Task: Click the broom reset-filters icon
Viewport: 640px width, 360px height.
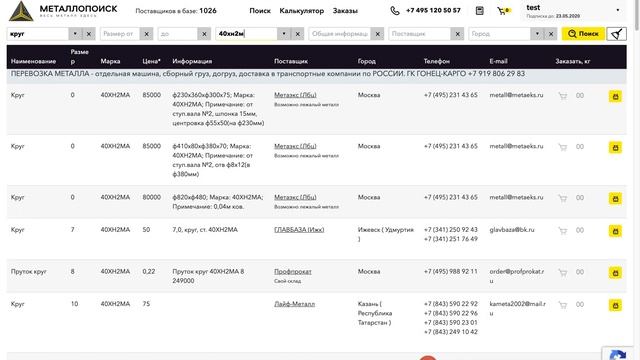Action: tap(617, 34)
